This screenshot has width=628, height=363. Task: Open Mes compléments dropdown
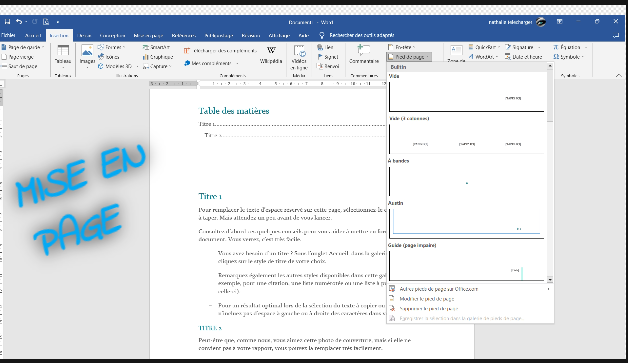[211, 63]
